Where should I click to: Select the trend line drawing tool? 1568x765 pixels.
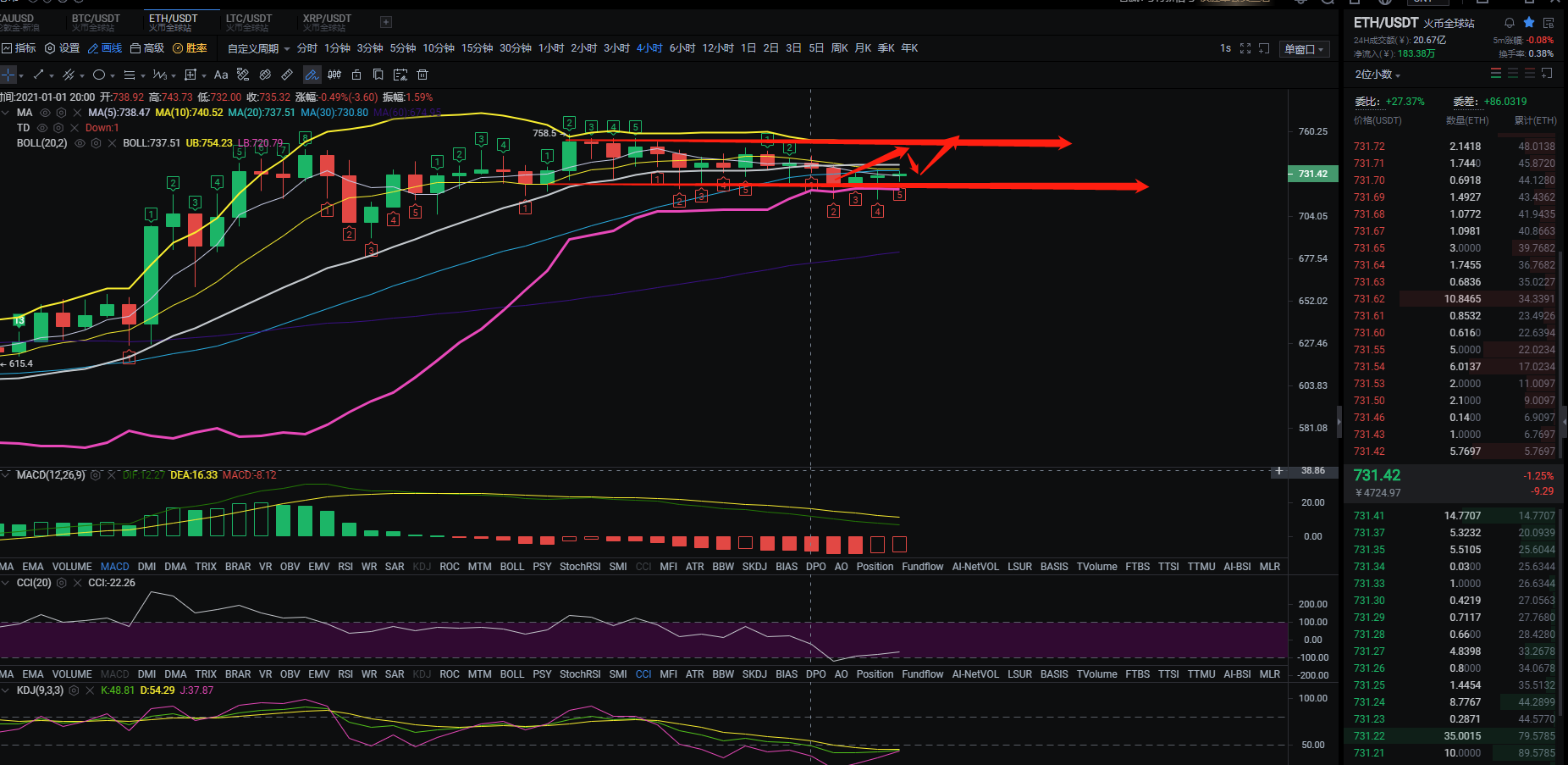click(38, 75)
